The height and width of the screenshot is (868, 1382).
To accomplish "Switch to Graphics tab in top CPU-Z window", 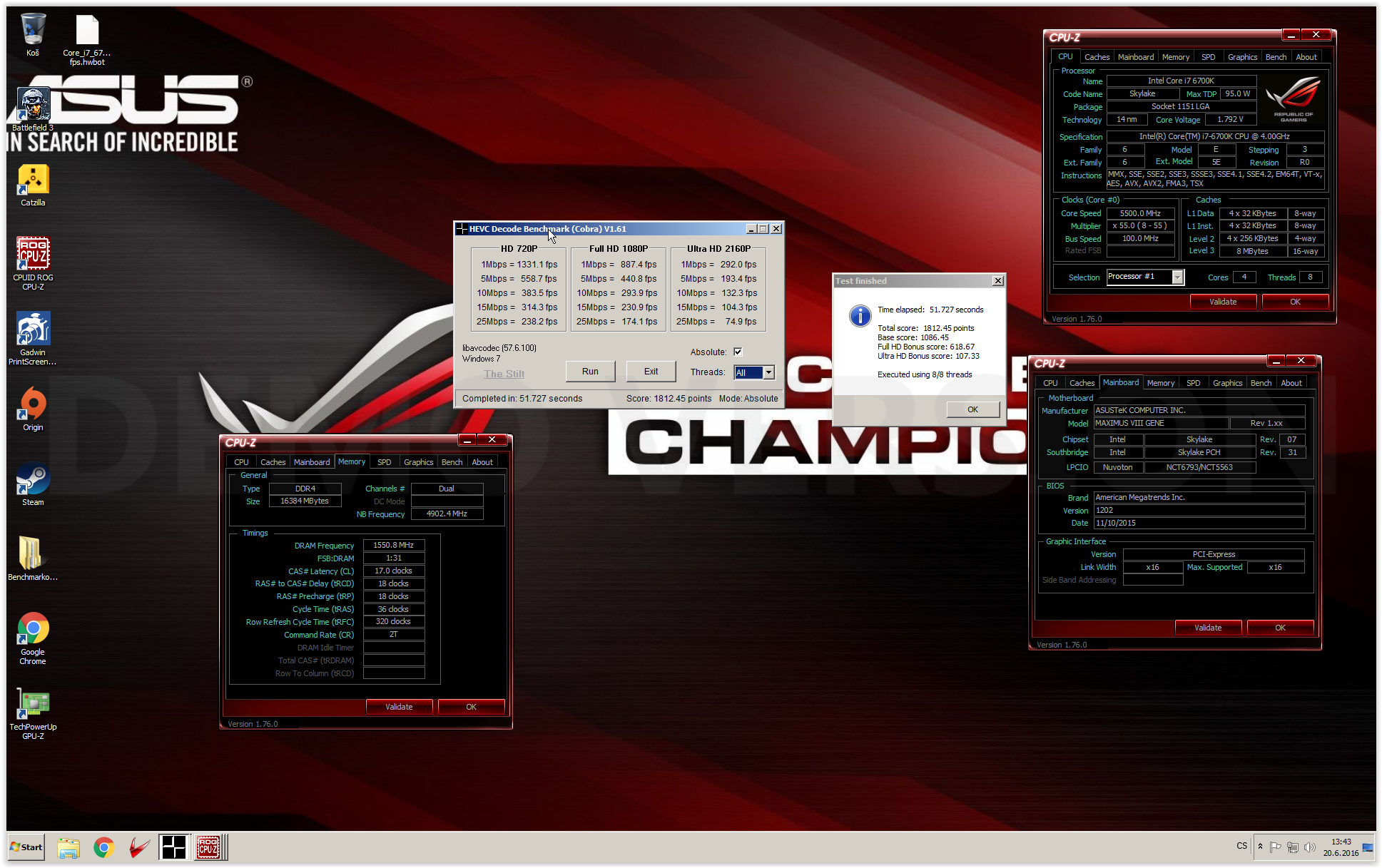I will tap(1242, 57).
